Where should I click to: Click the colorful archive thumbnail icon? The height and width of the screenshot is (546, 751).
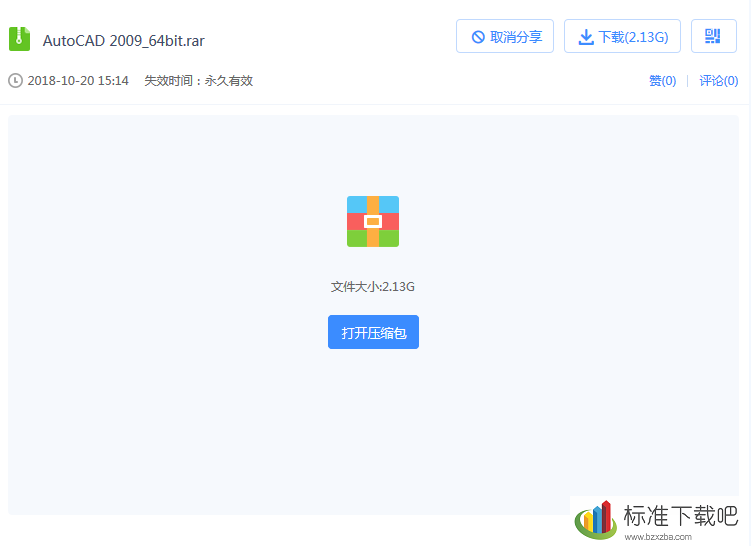tap(373, 221)
